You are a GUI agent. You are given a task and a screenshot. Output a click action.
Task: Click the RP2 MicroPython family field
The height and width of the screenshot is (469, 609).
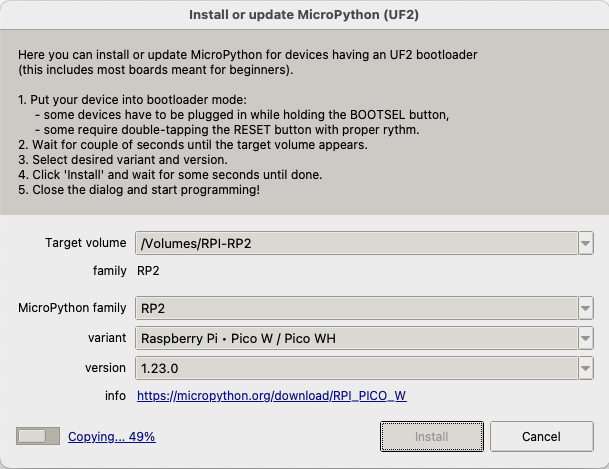coord(355,307)
